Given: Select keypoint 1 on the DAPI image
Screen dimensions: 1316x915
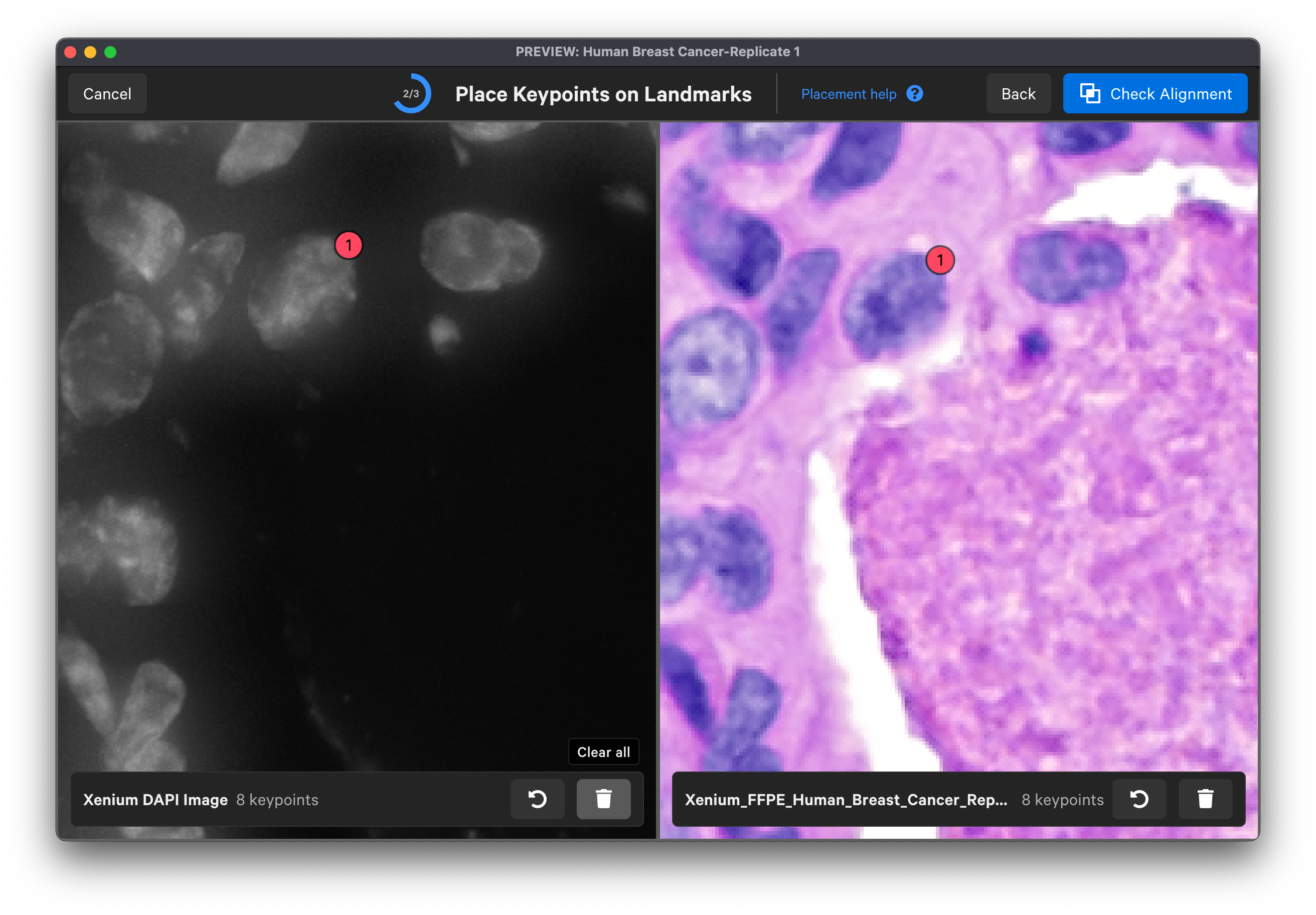Looking at the screenshot, I should click(349, 245).
